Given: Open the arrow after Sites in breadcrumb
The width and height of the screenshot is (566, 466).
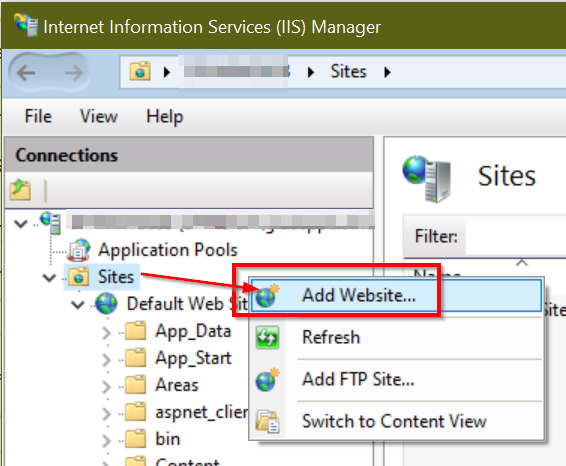Looking at the screenshot, I should 387,72.
